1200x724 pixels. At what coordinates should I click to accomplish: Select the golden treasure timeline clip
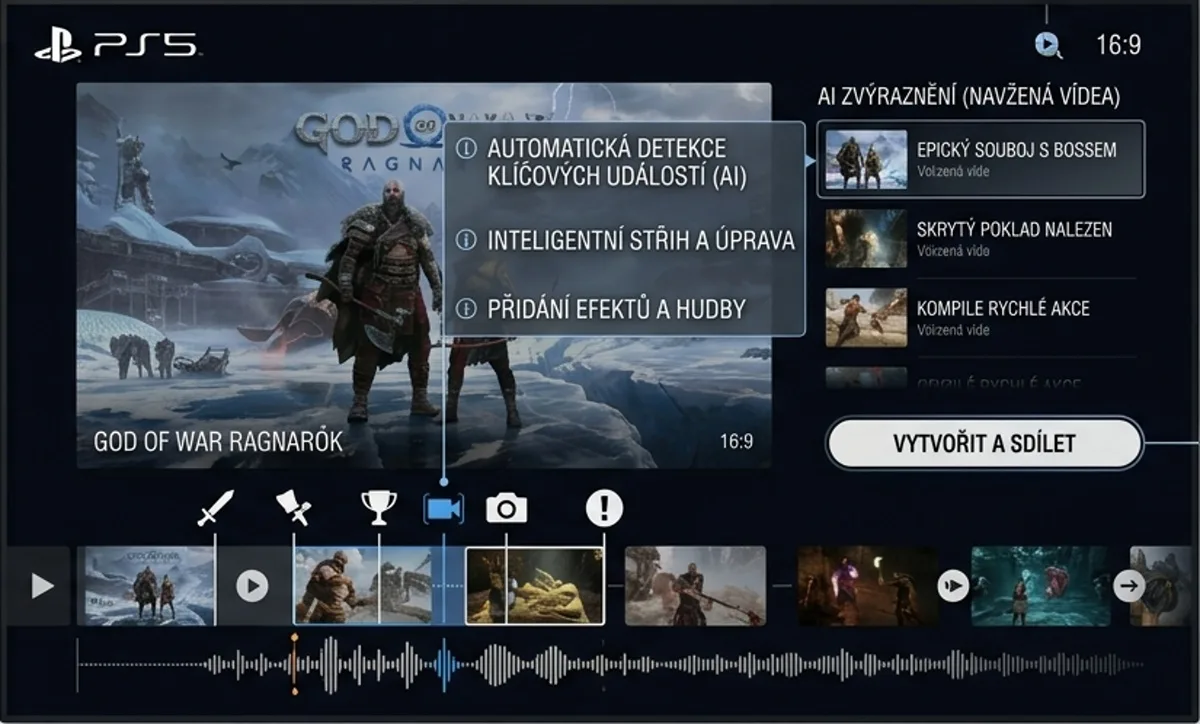tap(535, 586)
